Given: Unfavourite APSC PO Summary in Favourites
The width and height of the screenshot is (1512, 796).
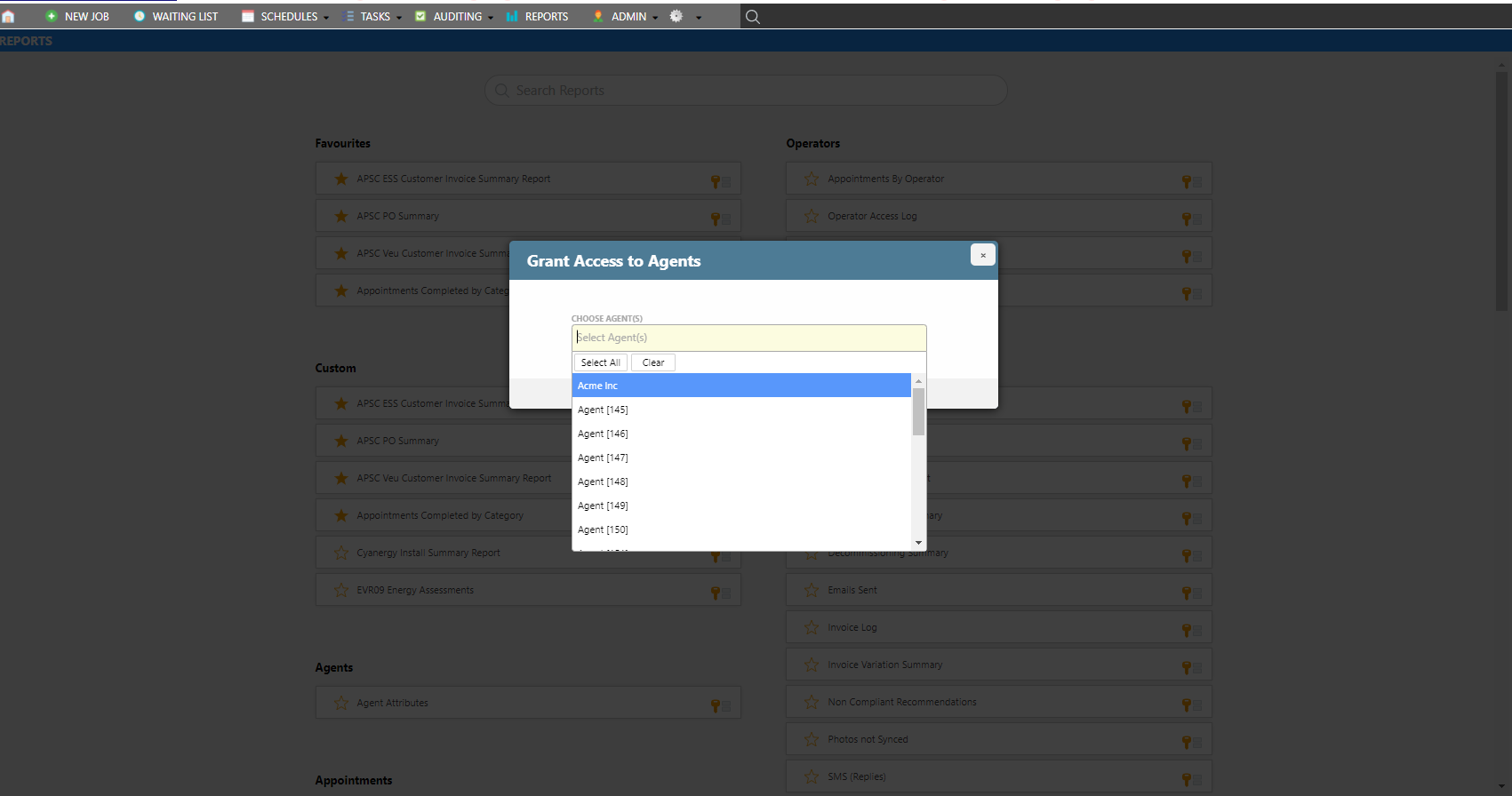Looking at the screenshot, I should pyautogui.click(x=341, y=216).
